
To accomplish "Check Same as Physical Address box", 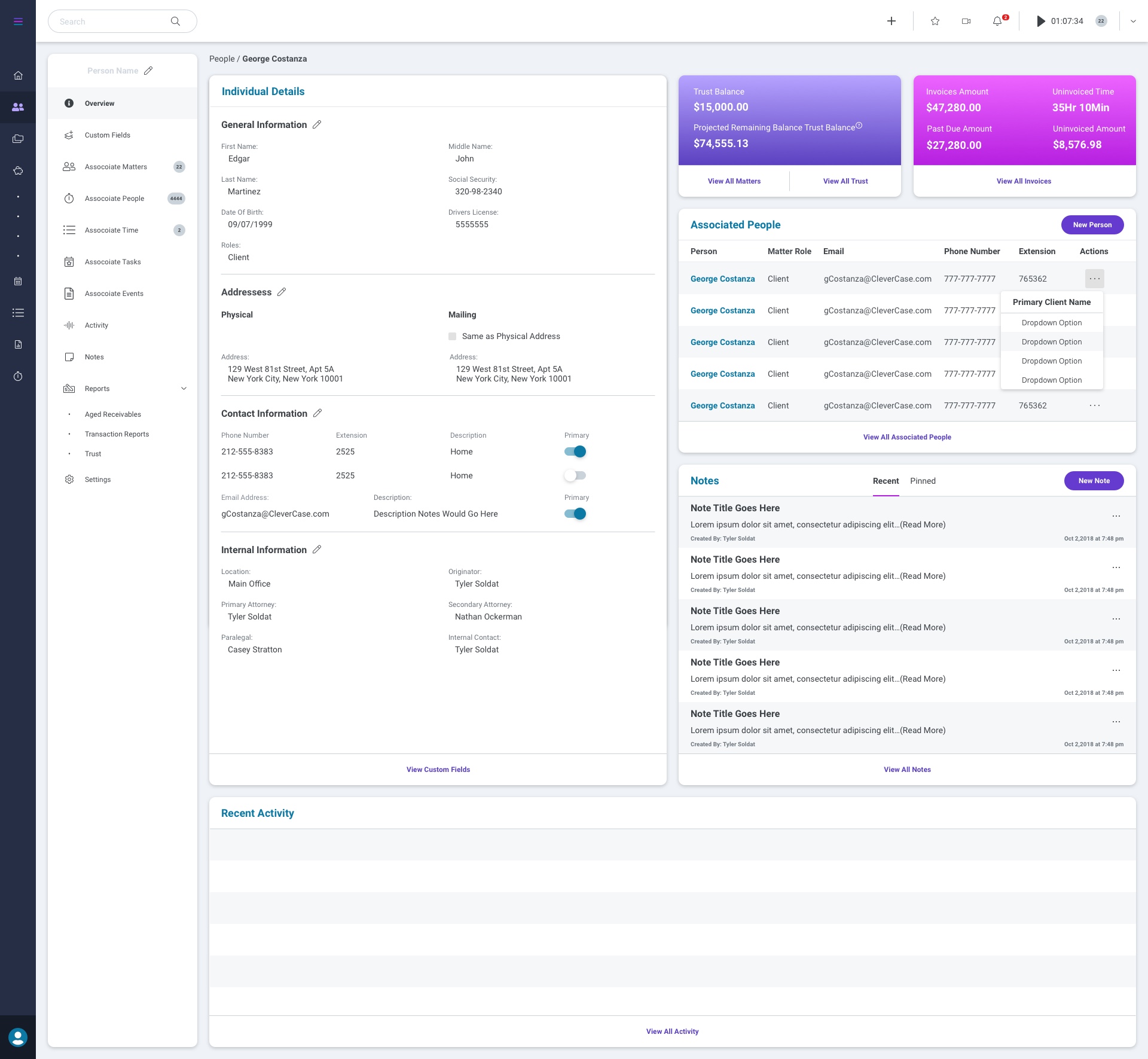I will click(453, 337).
